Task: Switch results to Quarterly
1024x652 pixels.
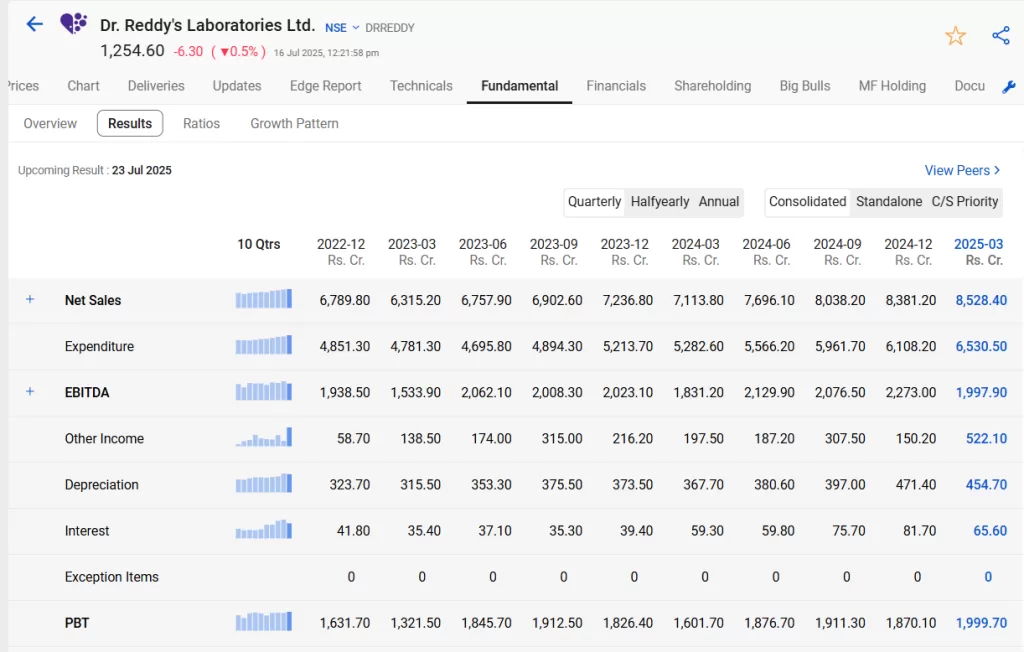Action: (x=594, y=201)
